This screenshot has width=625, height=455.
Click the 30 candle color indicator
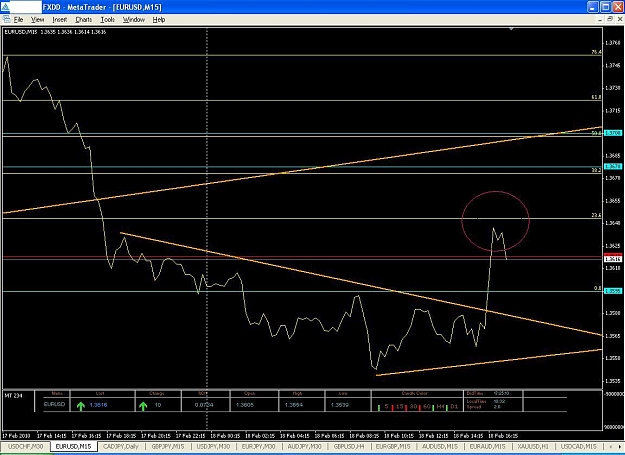coord(413,407)
